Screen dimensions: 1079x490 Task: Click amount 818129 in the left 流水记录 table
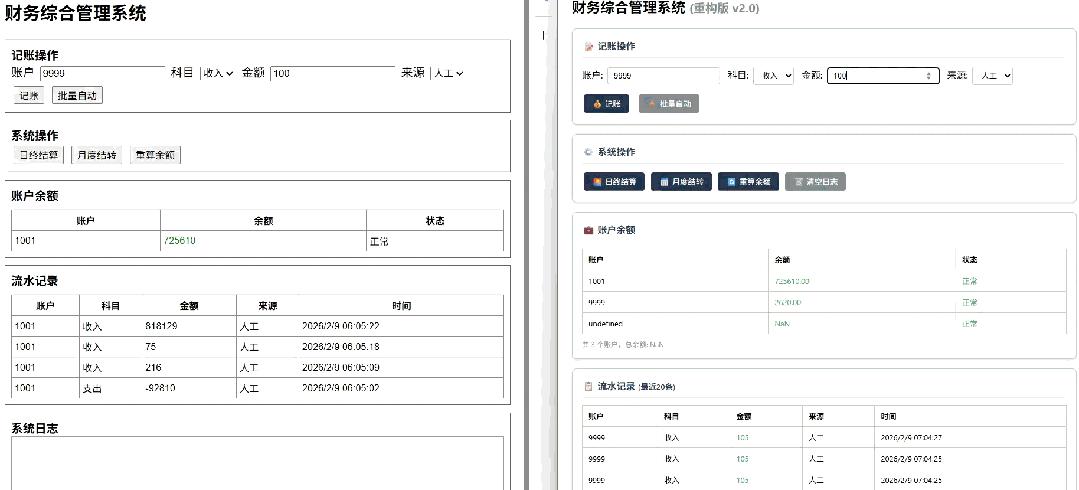[x=161, y=326]
